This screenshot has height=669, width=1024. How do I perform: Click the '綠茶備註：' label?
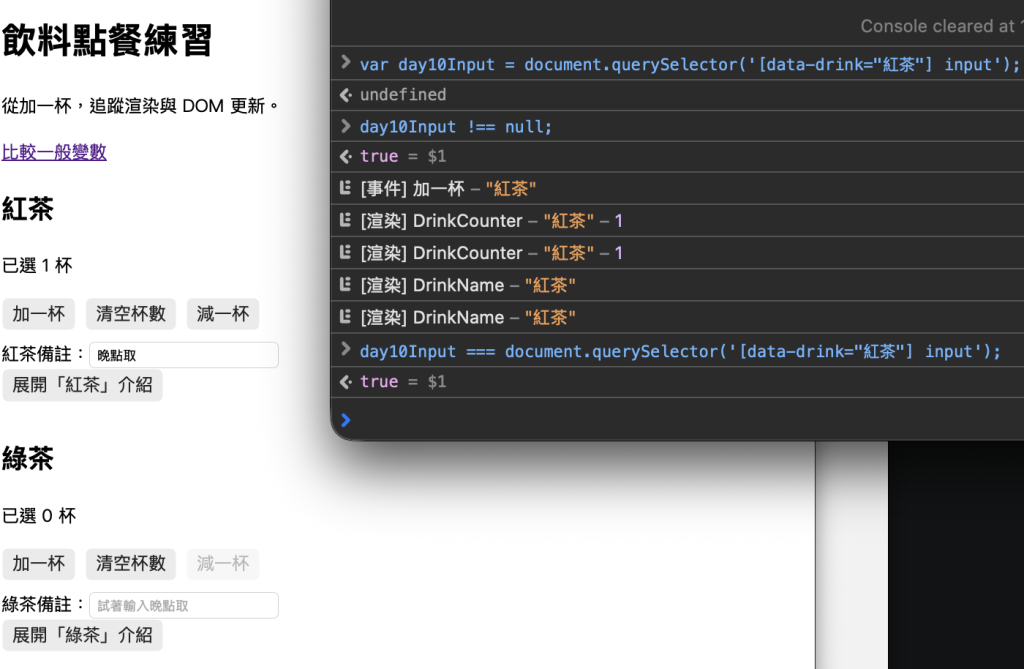pos(44,604)
